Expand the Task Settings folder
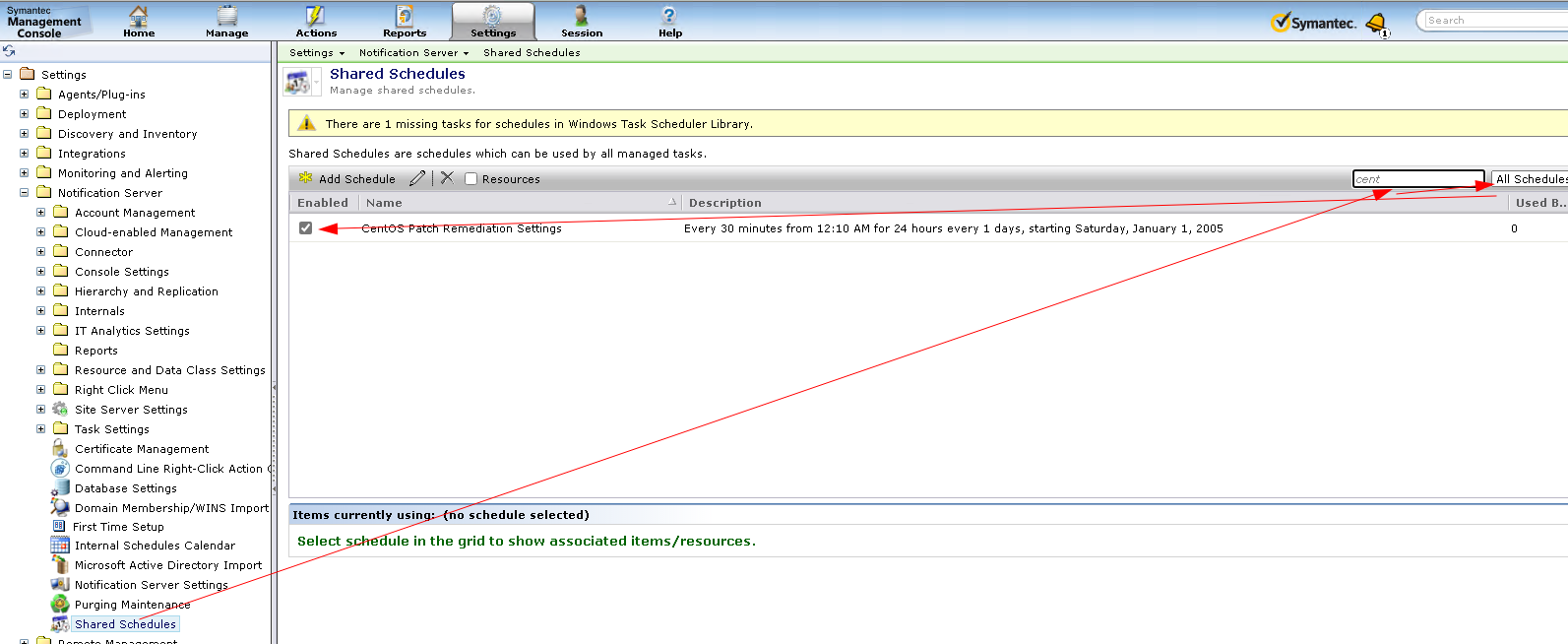The width and height of the screenshot is (1568, 644). coord(41,429)
